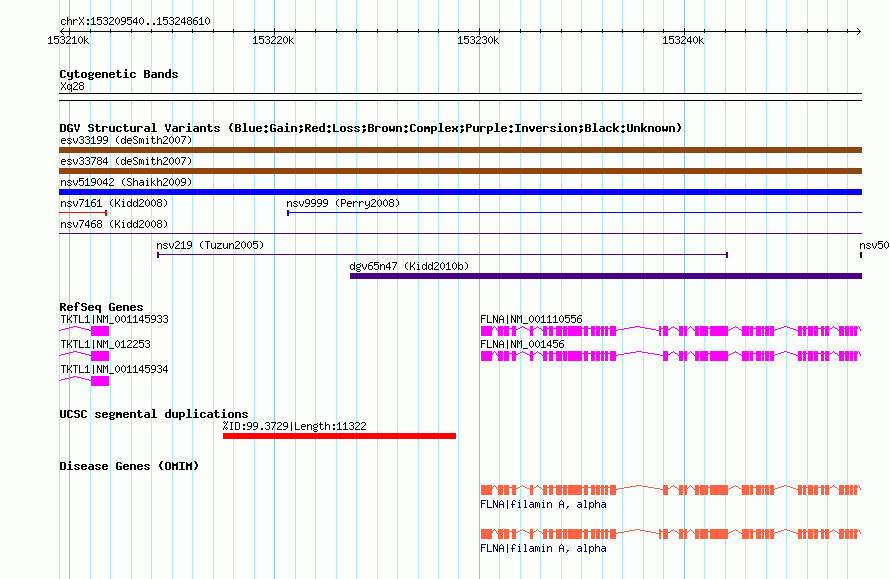Click the esv33784 brown variant bar

[x=460, y=171]
